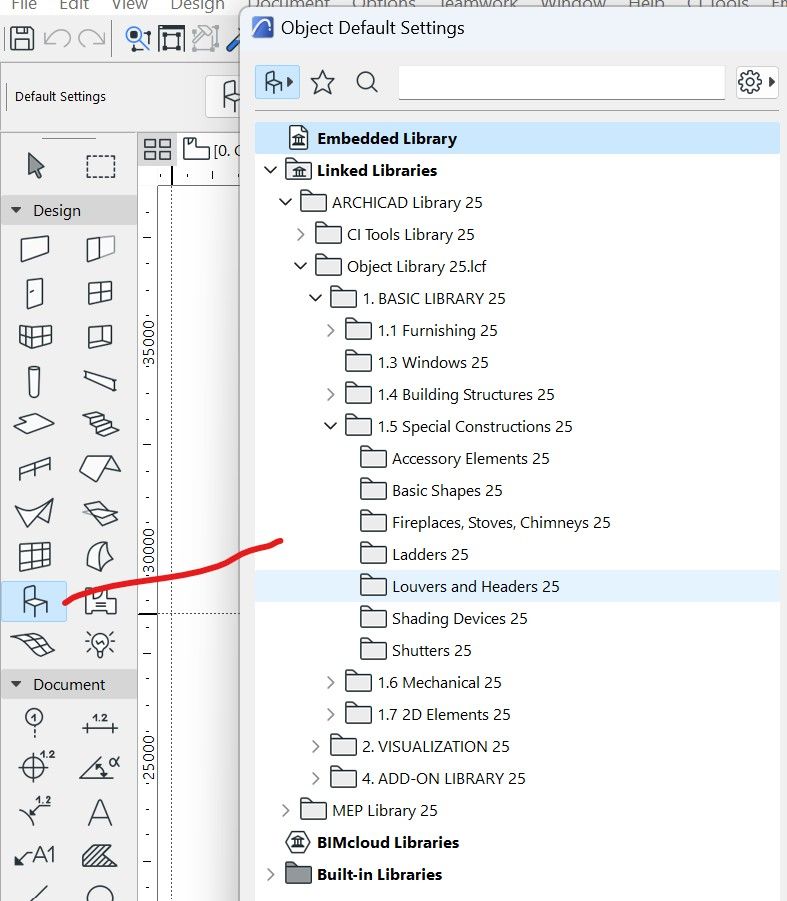
Task: Select Basic Shapes 25 folder
Action: (431, 491)
